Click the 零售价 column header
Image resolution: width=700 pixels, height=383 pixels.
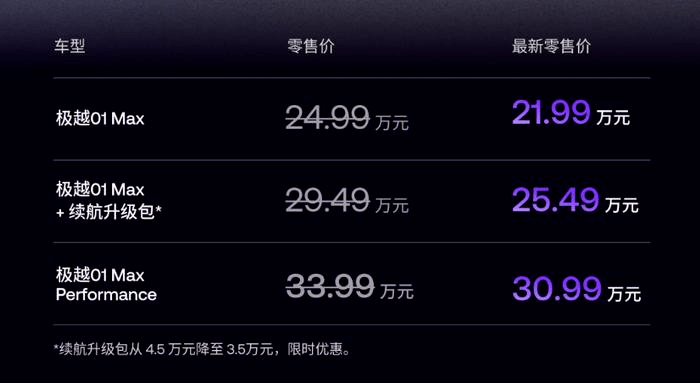pyautogui.click(x=311, y=46)
